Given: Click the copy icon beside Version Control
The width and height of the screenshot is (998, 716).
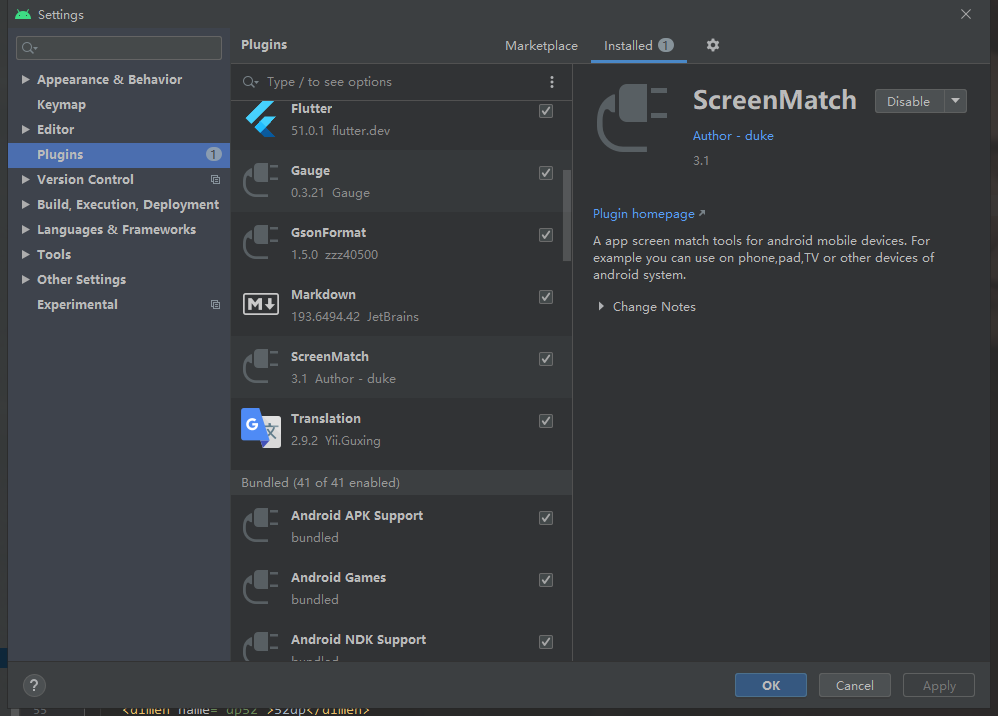Looking at the screenshot, I should tap(216, 179).
